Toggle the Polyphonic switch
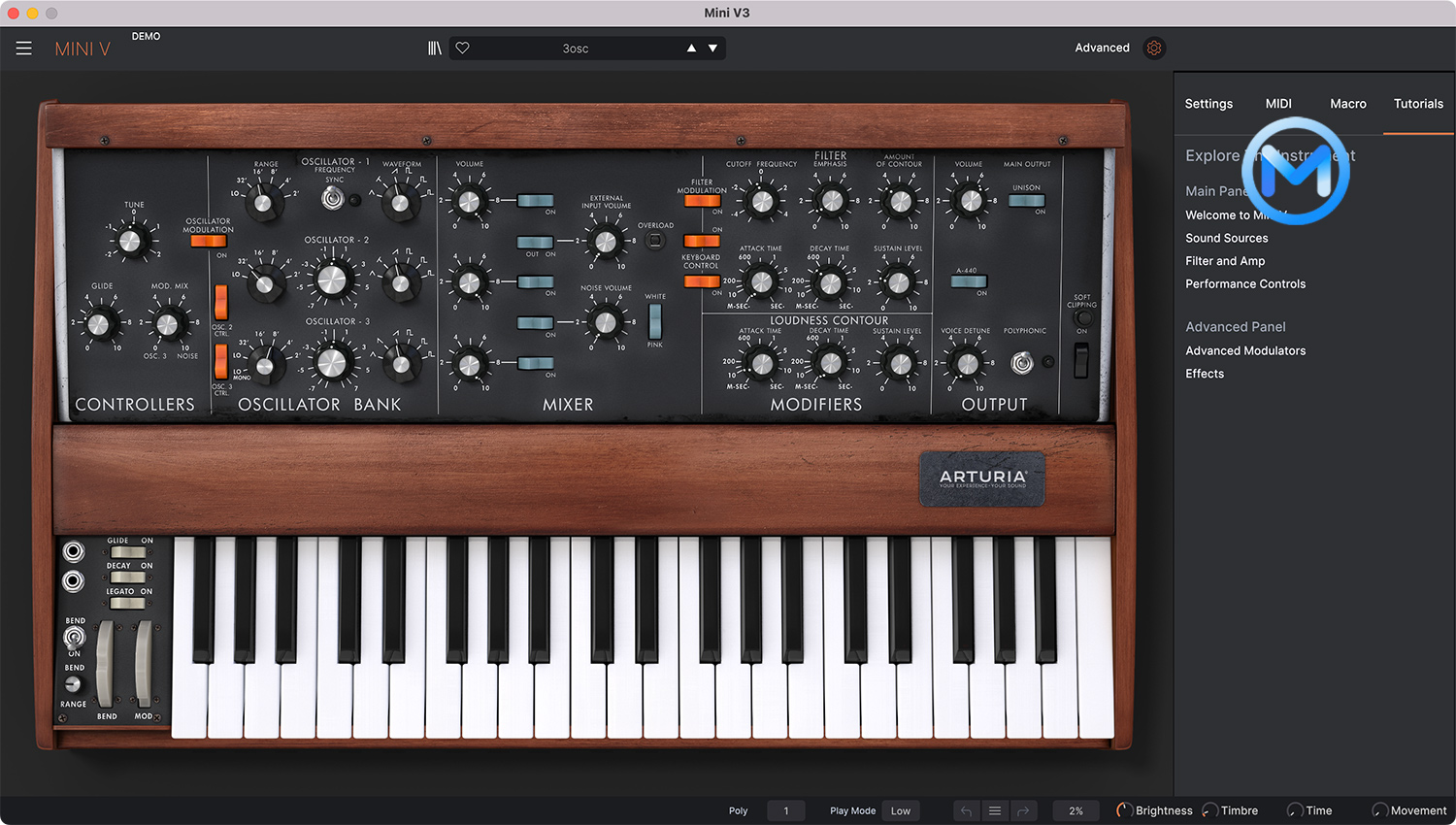The height and width of the screenshot is (825, 1456). click(x=1021, y=363)
